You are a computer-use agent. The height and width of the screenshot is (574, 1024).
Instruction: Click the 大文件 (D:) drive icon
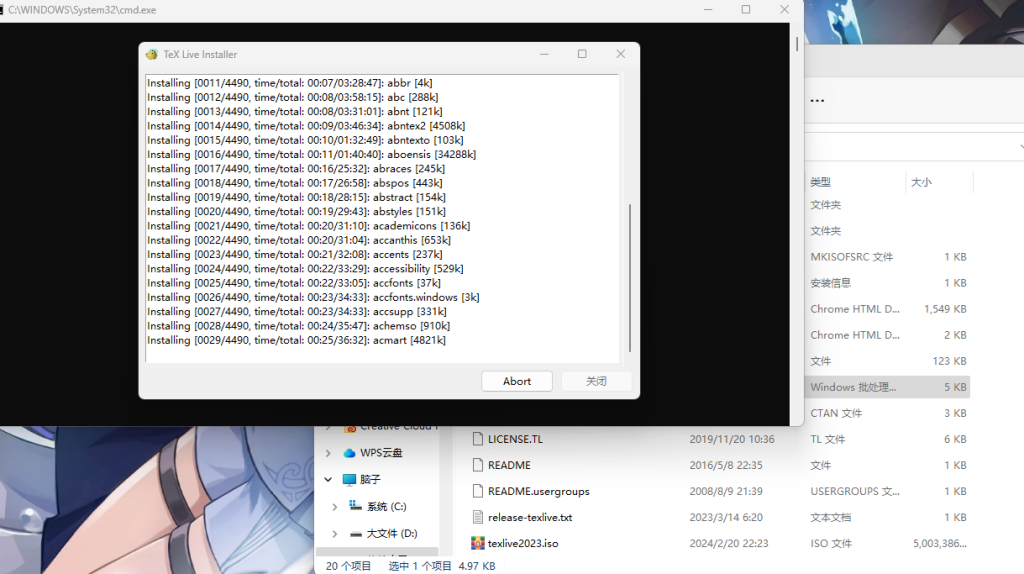tap(355, 534)
